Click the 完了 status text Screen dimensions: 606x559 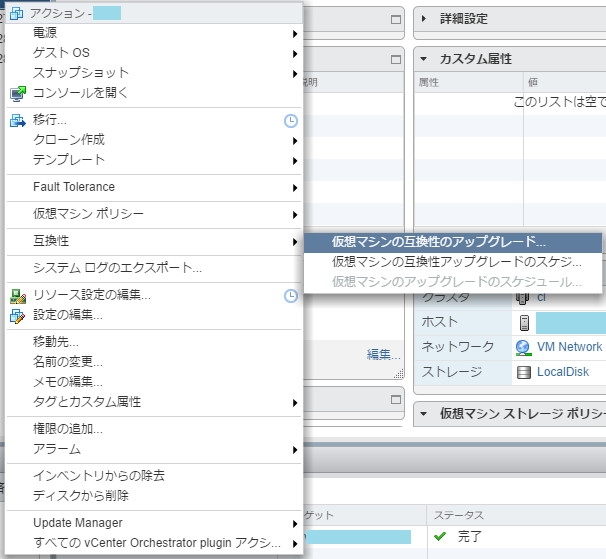[x=470, y=537]
